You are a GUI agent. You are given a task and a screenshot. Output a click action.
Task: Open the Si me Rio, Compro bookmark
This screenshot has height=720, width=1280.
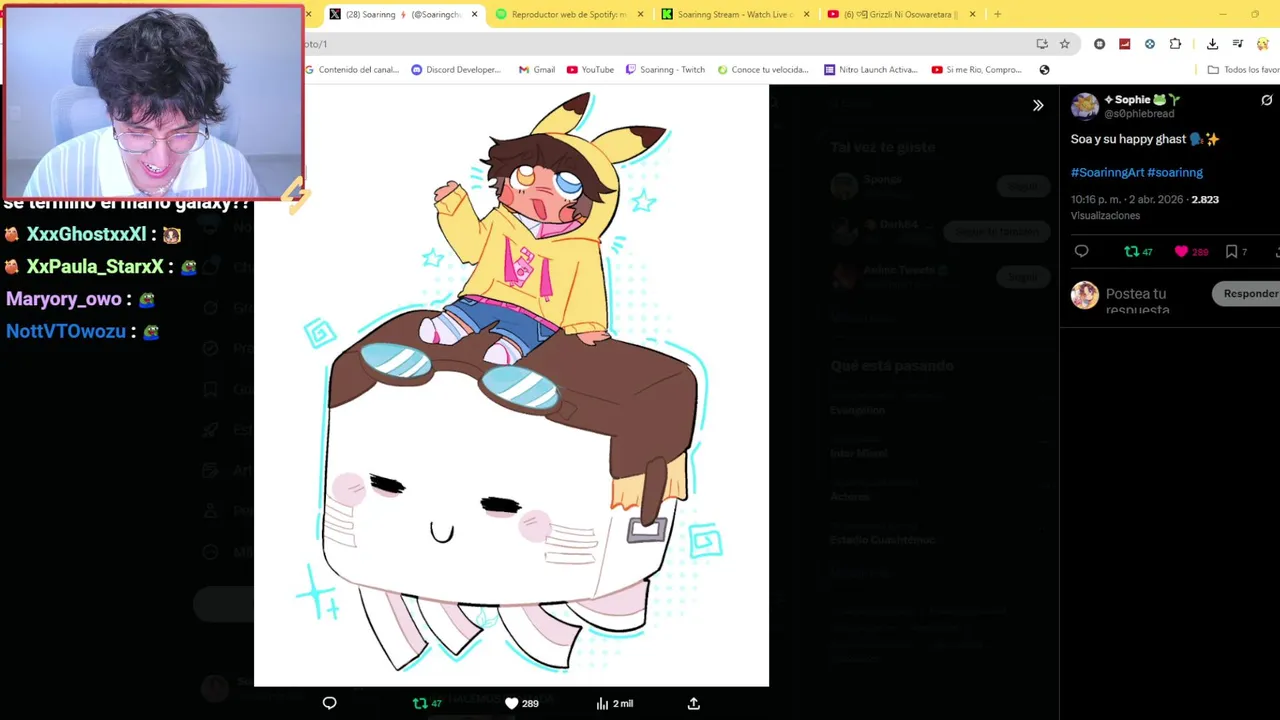click(x=977, y=70)
